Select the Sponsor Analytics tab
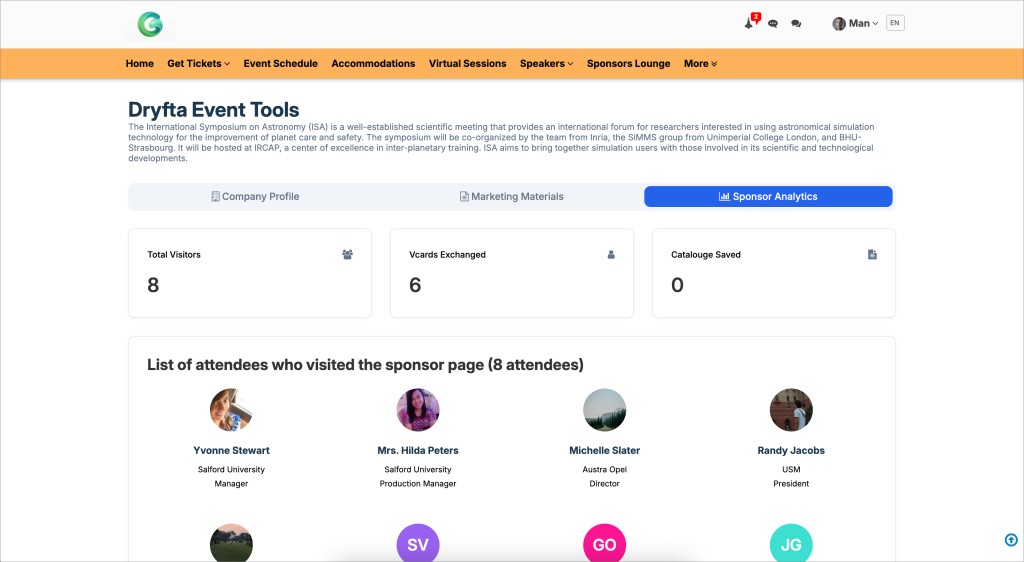Image resolution: width=1024 pixels, height=562 pixels. (x=768, y=196)
